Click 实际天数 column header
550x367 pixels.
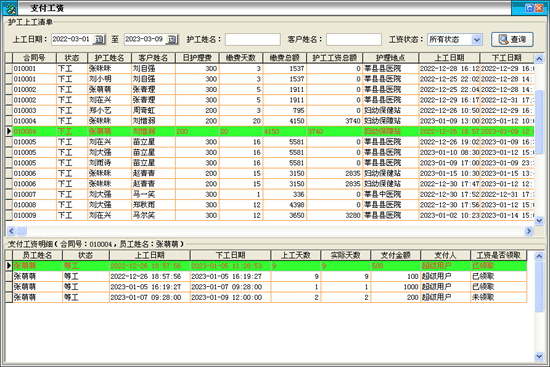[346, 255]
